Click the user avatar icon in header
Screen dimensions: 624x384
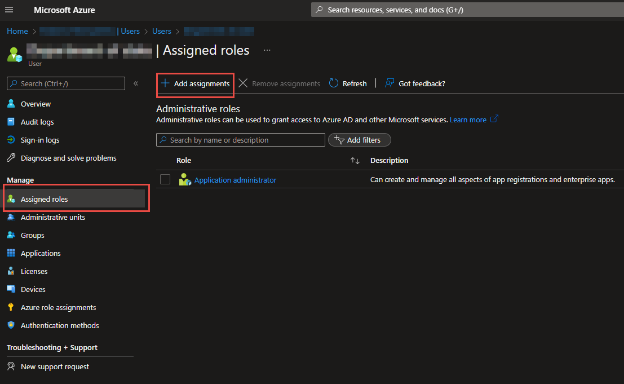(x=14, y=55)
